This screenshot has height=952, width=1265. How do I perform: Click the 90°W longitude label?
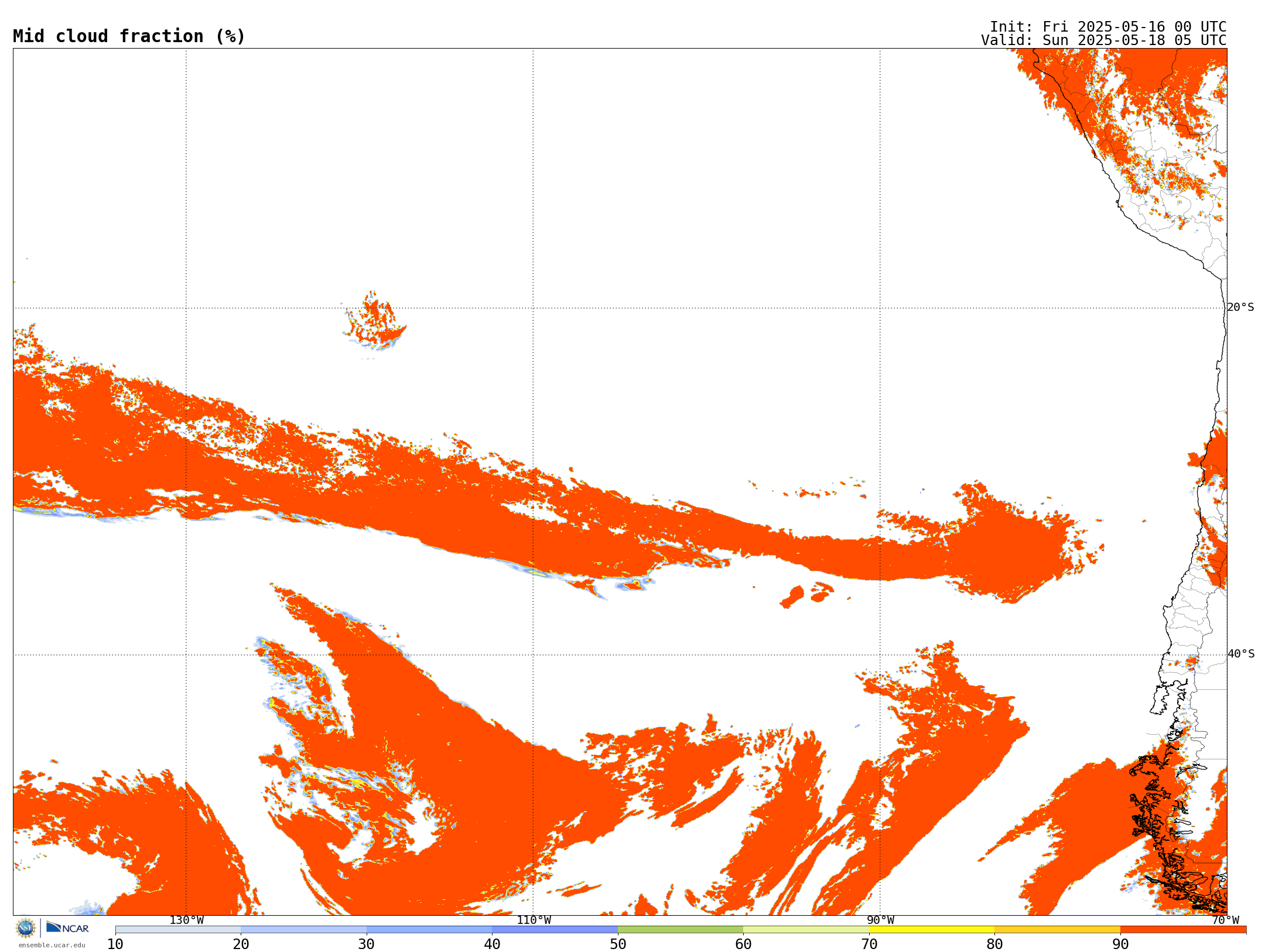click(880, 920)
